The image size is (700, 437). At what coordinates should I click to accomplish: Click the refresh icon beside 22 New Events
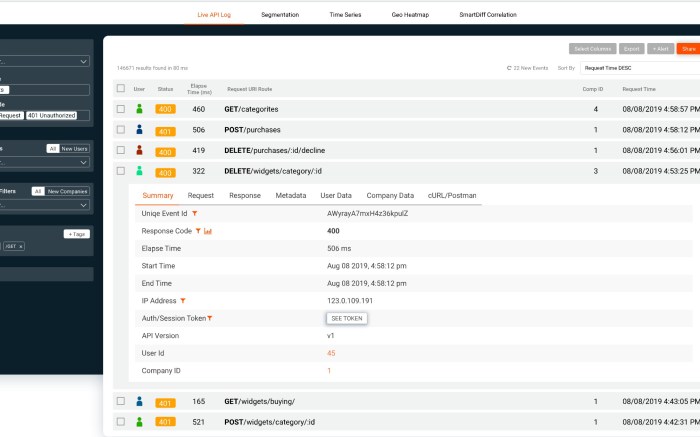pos(509,68)
